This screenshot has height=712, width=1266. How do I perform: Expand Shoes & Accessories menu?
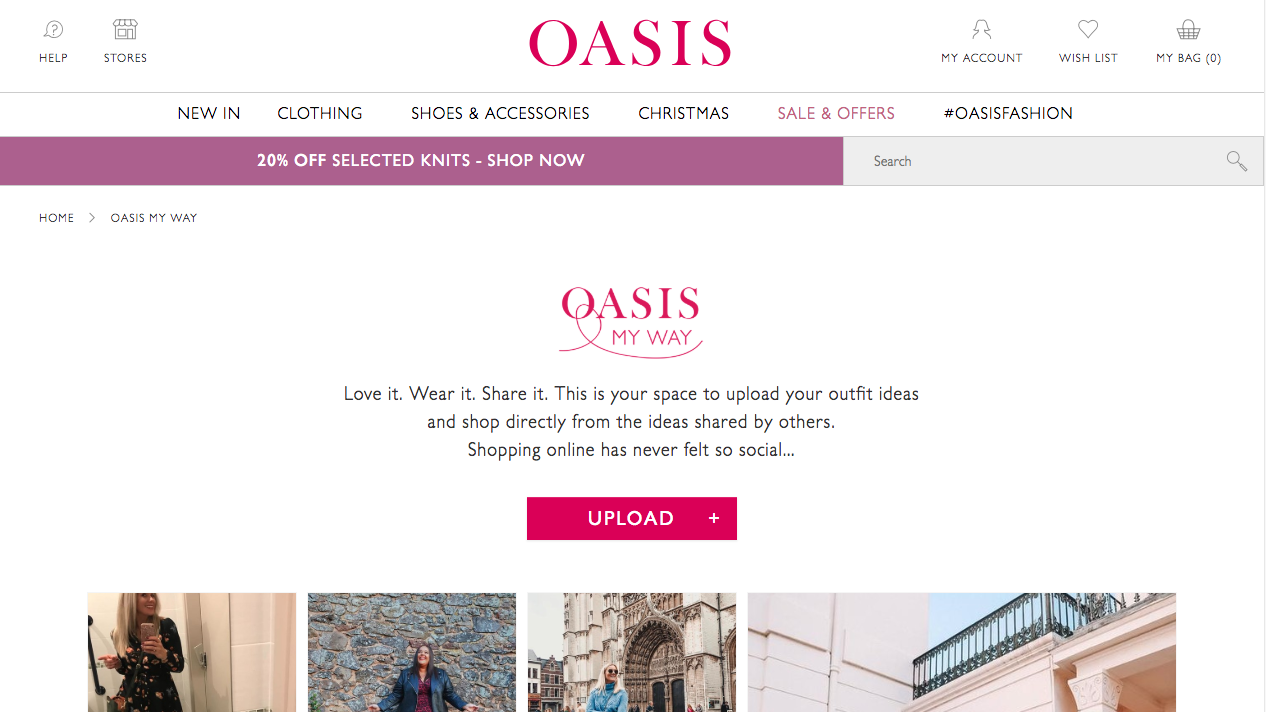click(x=500, y=114)
